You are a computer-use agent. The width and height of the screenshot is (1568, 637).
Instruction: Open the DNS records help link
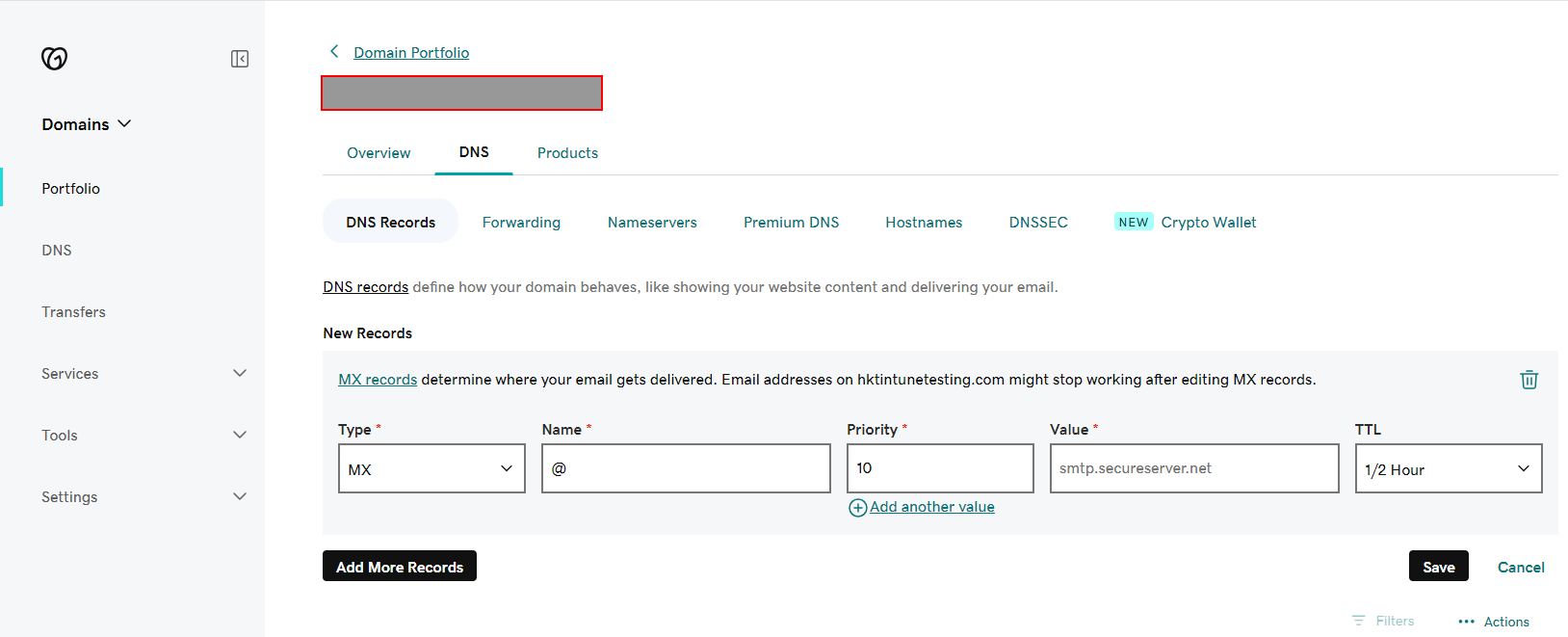point(365,287)
